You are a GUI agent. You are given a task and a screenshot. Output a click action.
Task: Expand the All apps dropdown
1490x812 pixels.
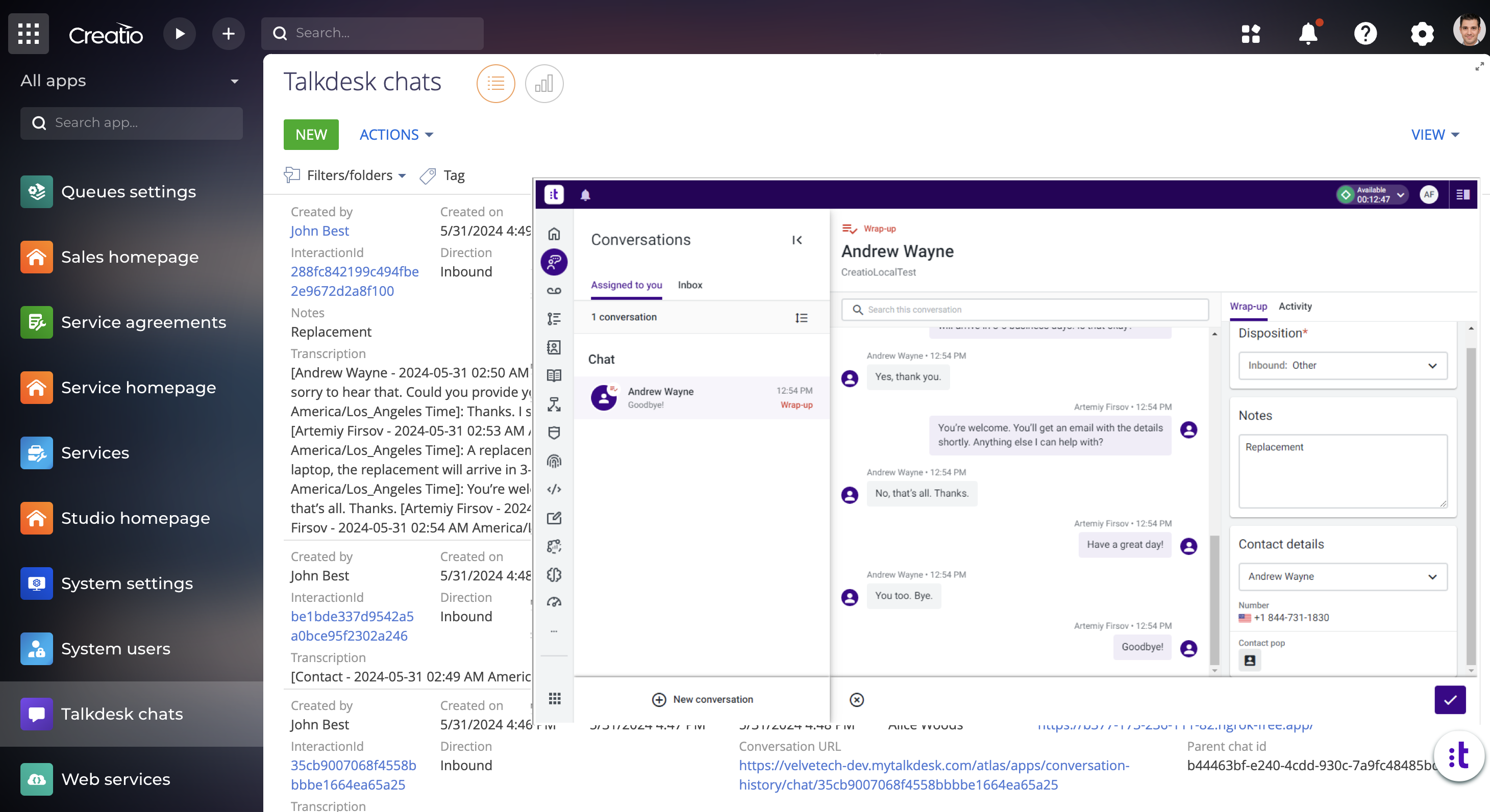coord(234,82)
